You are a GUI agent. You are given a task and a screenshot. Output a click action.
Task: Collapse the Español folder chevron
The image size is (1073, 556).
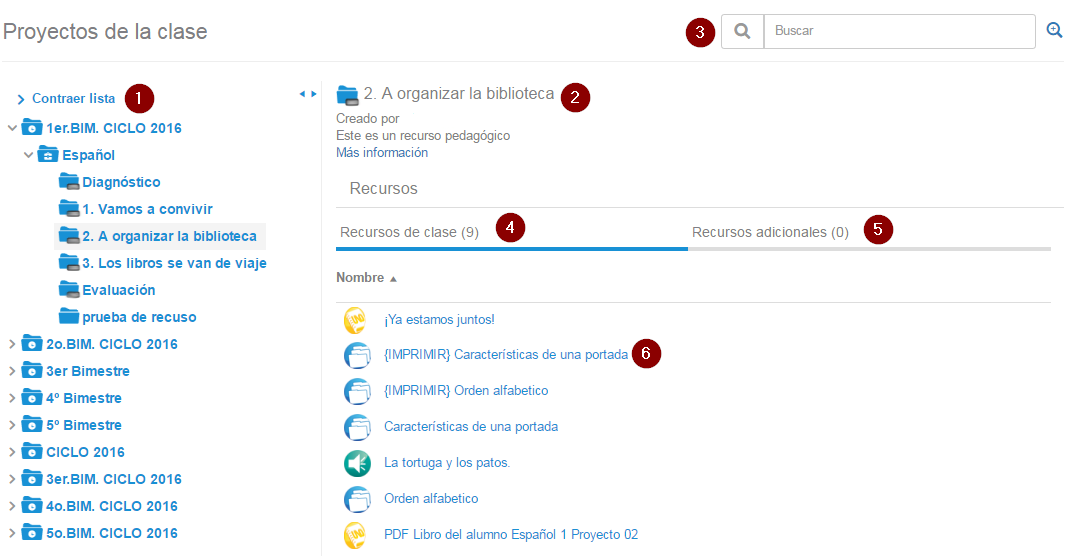tap(28, 155)
